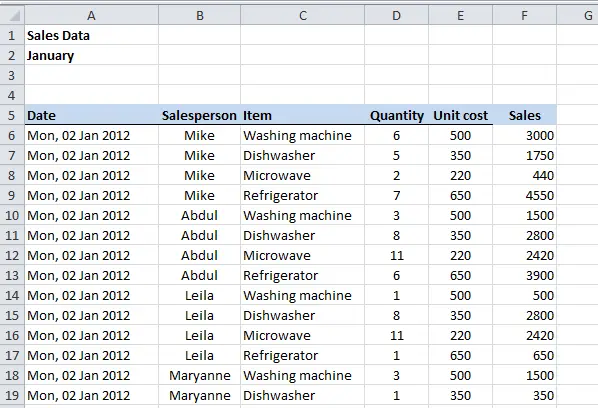Image resolution: width=598 pixels, height=408 pixels.
Task: Click the Sales header cell
Action: [524, 115]
